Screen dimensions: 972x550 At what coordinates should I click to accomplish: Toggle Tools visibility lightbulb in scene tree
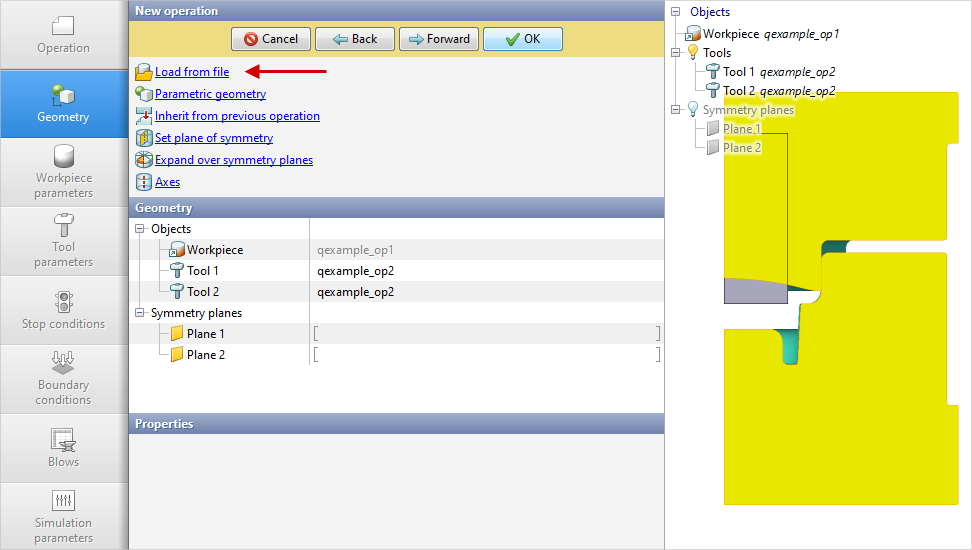pyautogui.click(x=692, y=53)
